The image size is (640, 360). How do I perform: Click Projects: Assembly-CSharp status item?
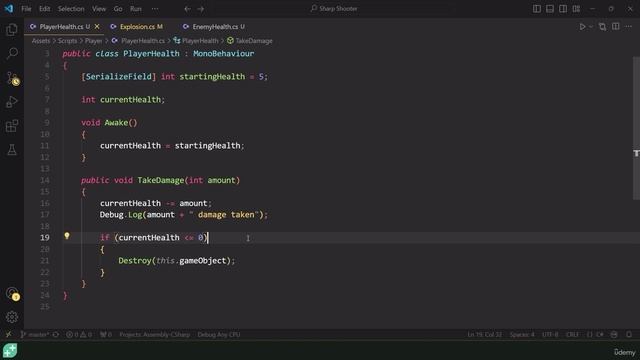154,334
